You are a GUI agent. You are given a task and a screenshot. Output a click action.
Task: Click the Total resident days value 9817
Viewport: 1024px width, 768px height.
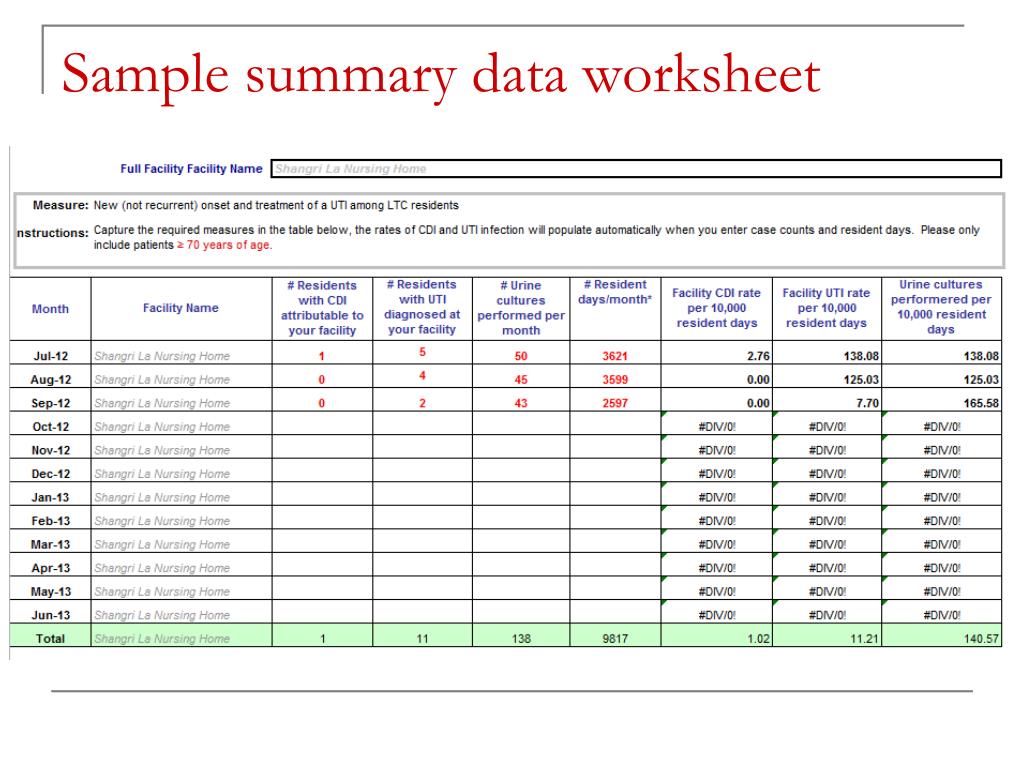click(615, 638)
